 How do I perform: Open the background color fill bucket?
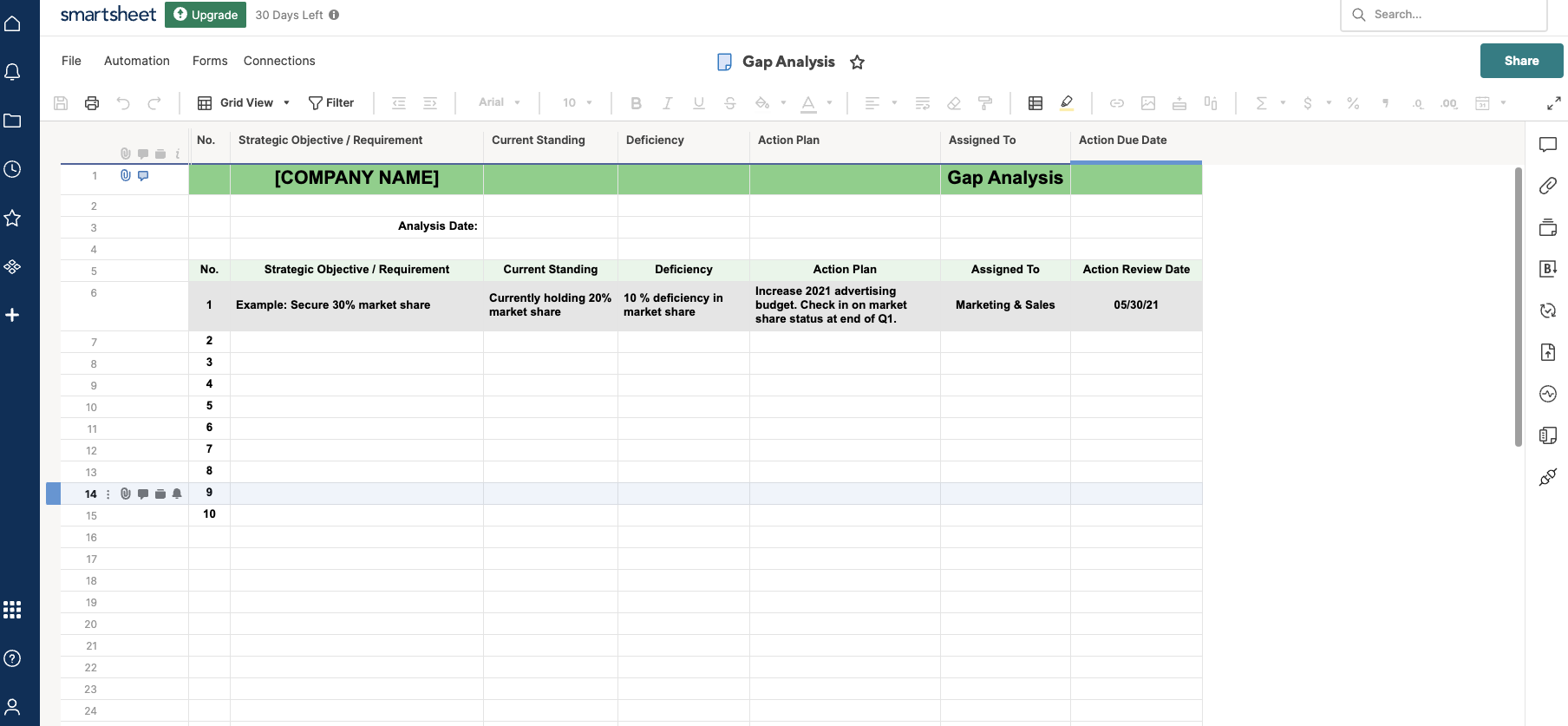pyautogui.click(x=762, y=103)
